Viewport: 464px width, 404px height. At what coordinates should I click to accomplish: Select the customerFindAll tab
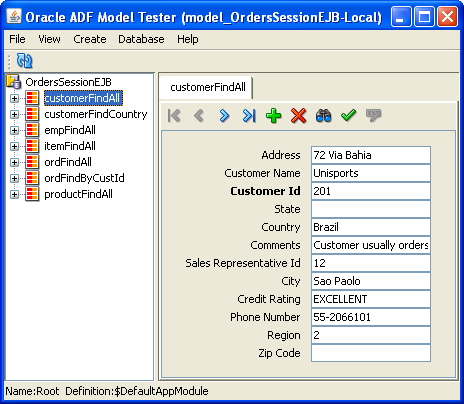(207, 88)
